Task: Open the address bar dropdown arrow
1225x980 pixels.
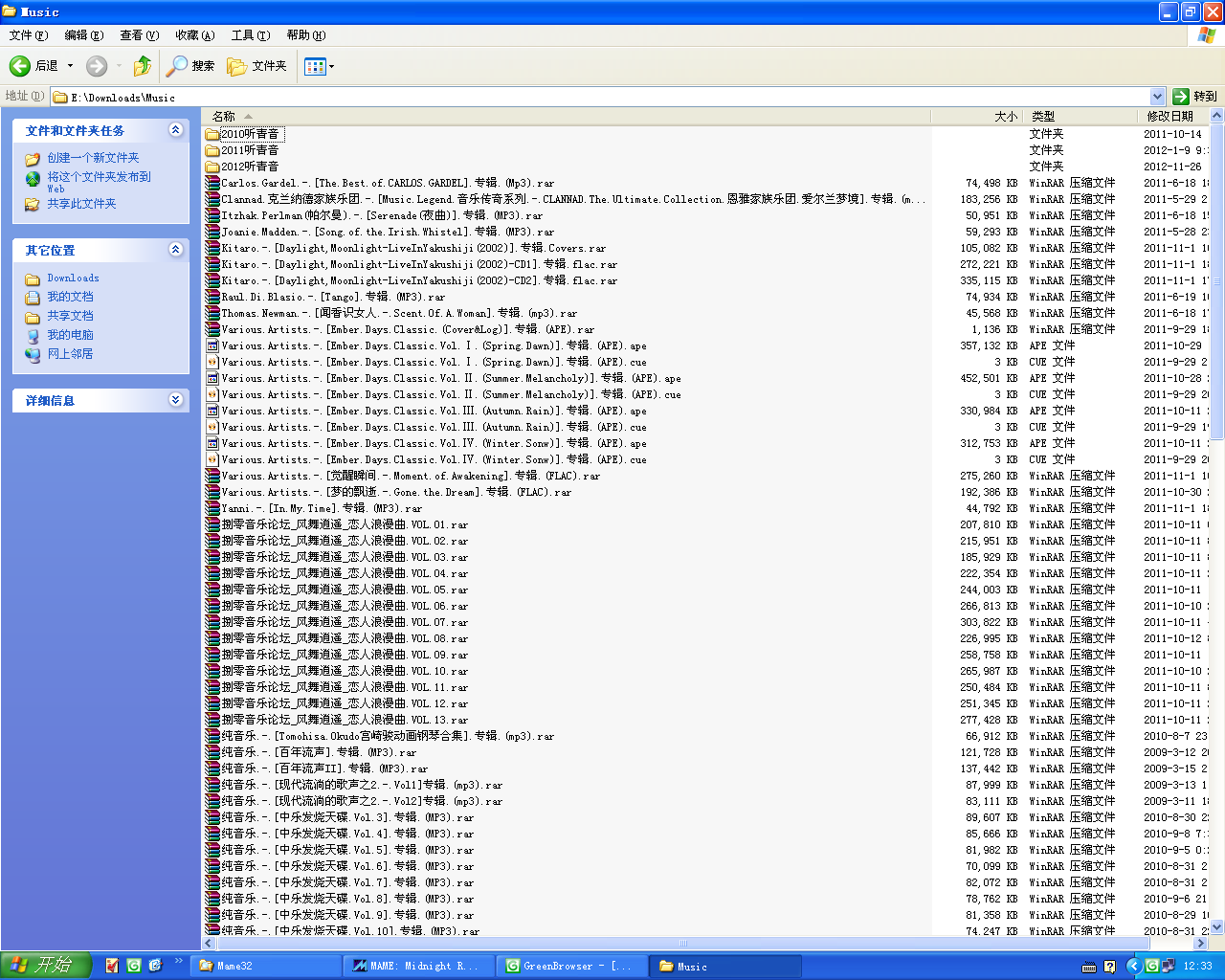Action: pos(1157,97)
